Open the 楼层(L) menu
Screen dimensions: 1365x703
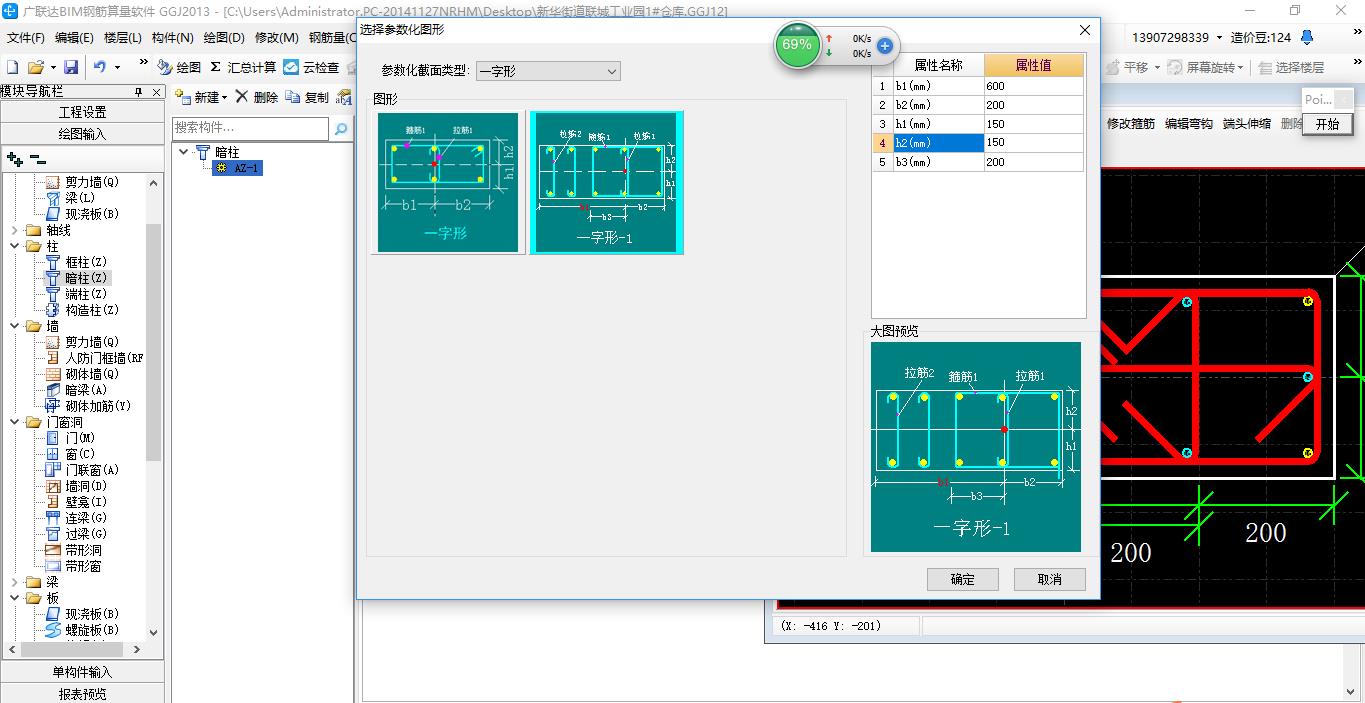pyautogui.click(x=122, y=38)
